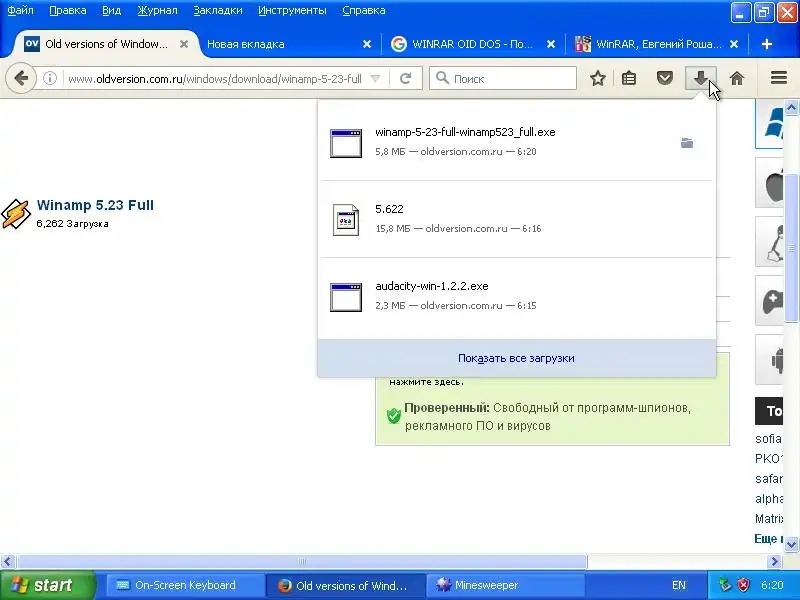Image resolution: width=800 pixels, height=600 pixels.
Task: Expand the address bar history dropdown
Action: (x=376, y=79)
